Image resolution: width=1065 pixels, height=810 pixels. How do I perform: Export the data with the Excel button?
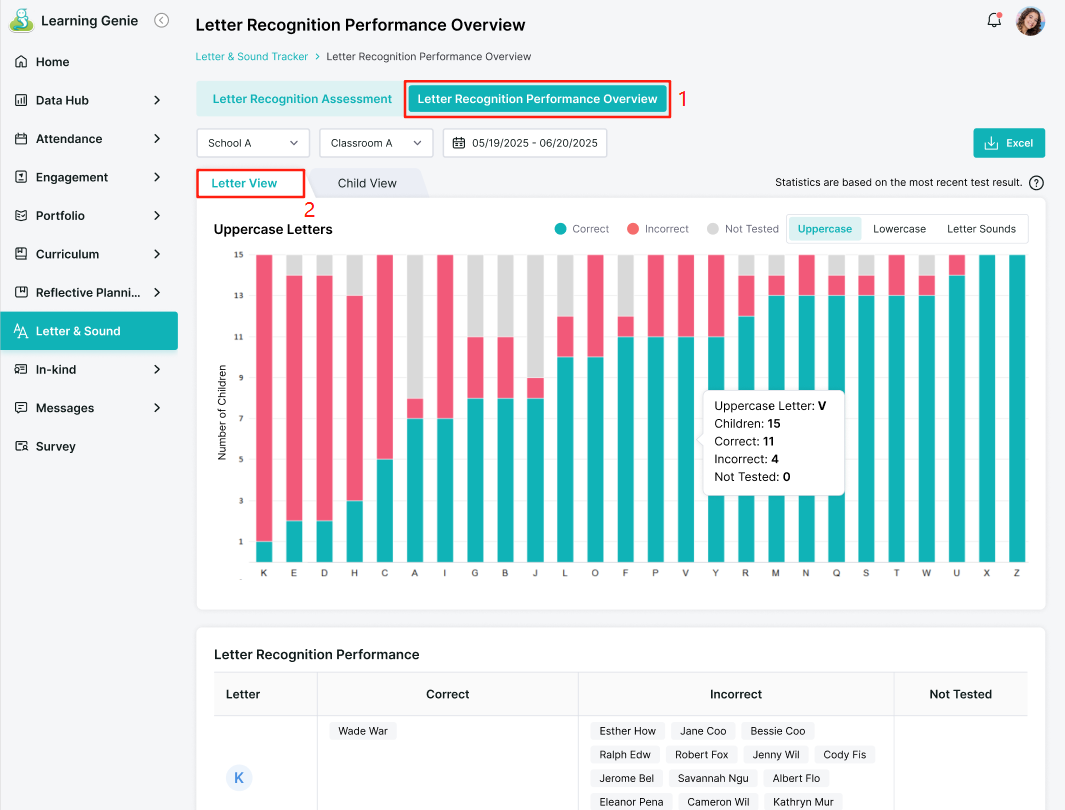pyautogui.click(x=1009, y=143)
